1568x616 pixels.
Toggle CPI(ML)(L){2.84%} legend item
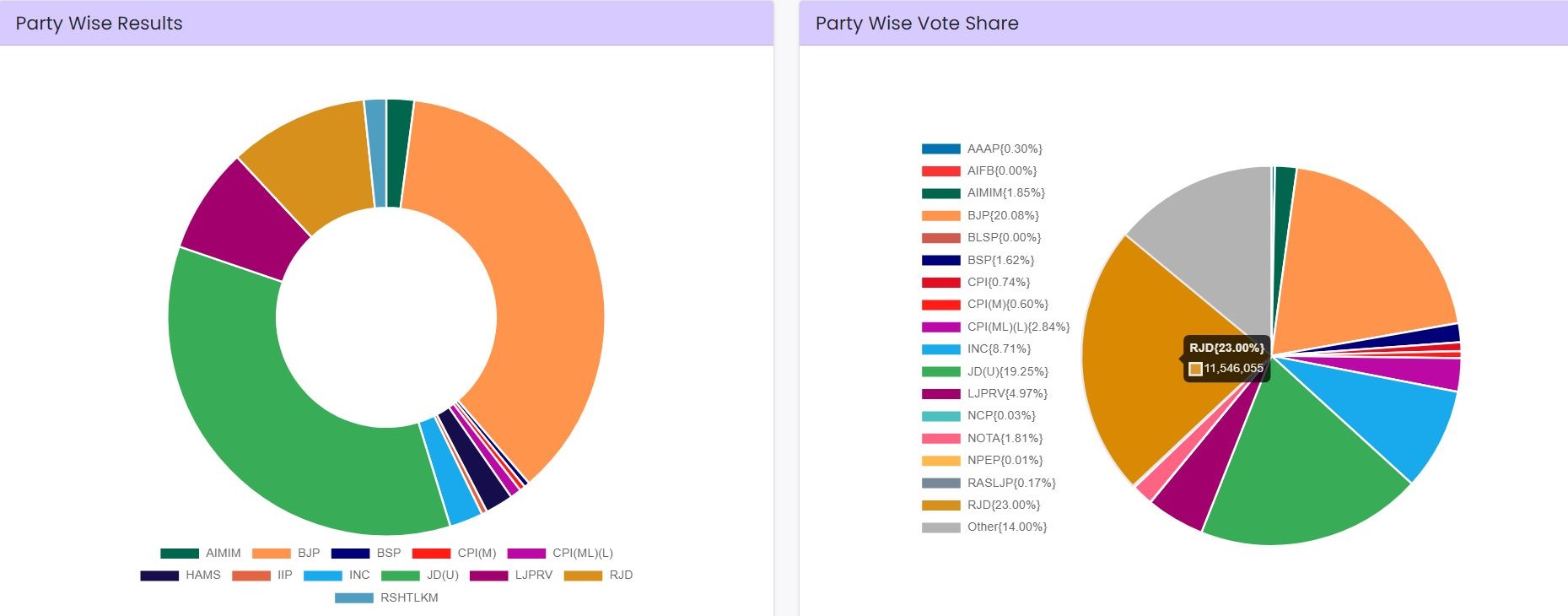pos(995,327)
